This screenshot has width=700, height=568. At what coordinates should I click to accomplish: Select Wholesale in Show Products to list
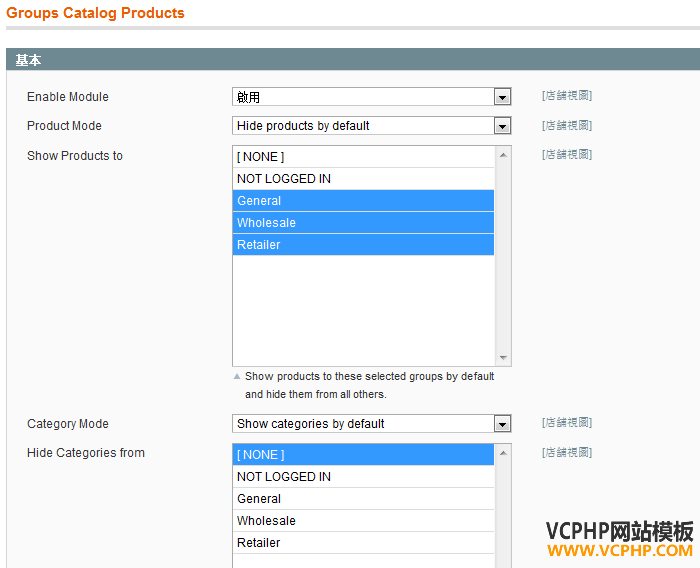point(363,222)
